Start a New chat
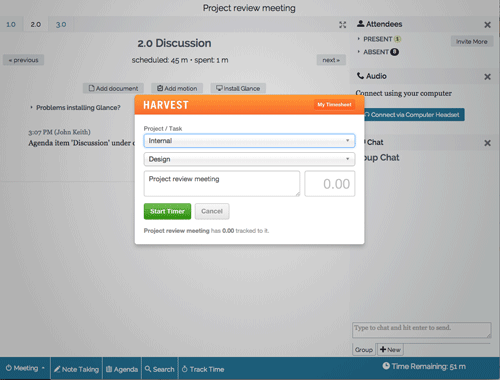The image size is (500, 380). click(390, 350)
